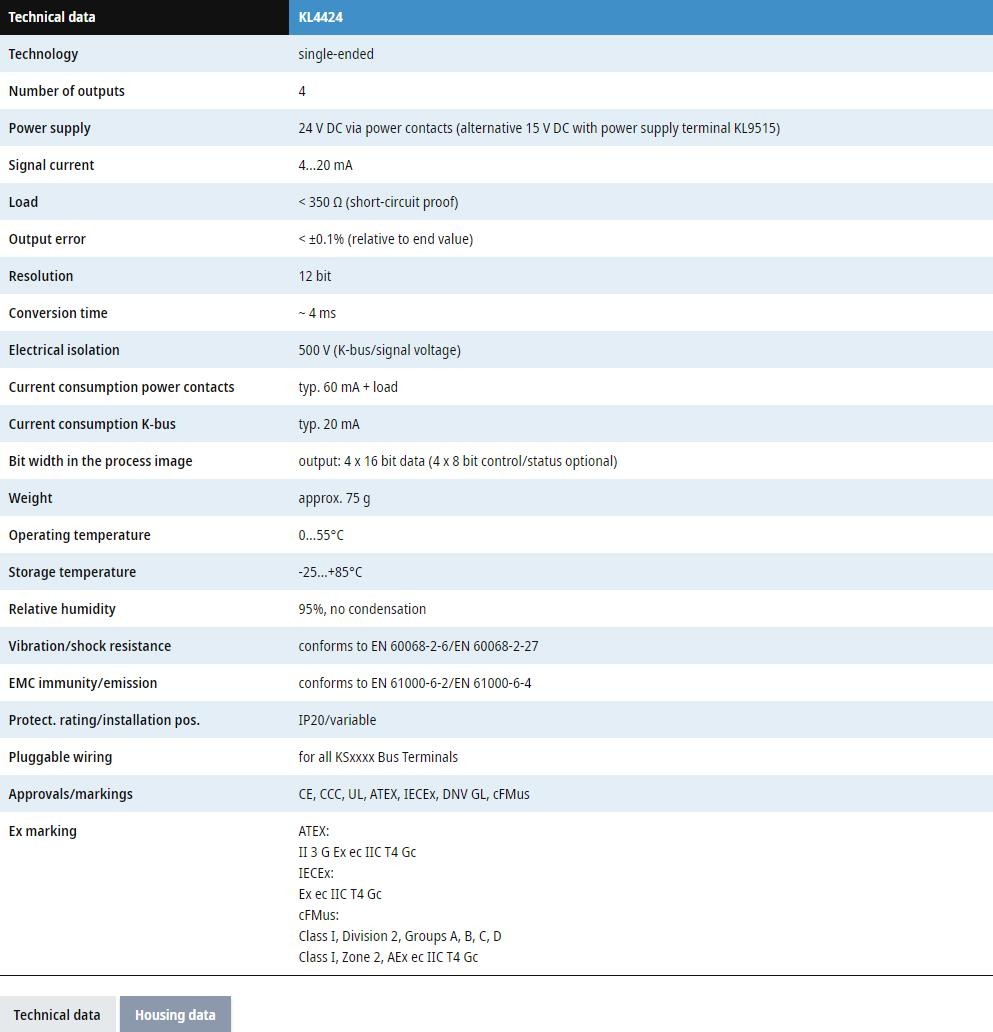Click the '< 350 Ω (short-circuit proof)' value

point(378,201)
